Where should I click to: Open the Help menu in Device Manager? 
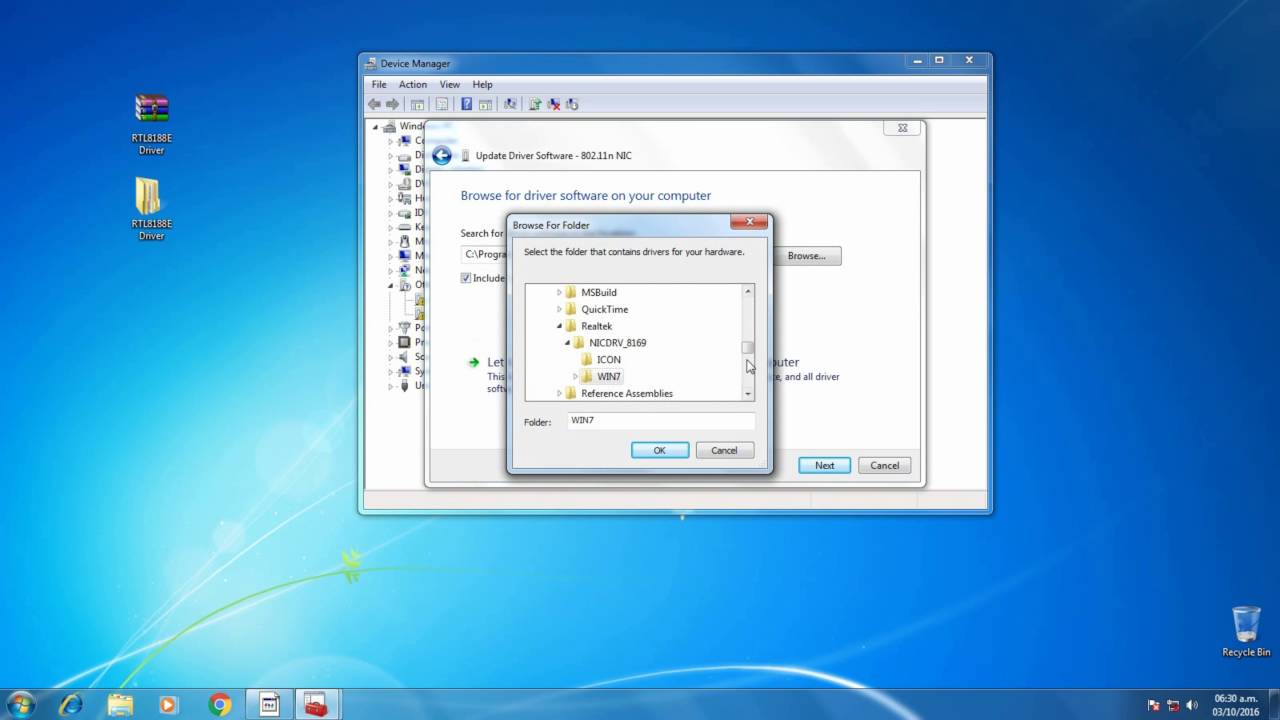click(x=482, y=84)
